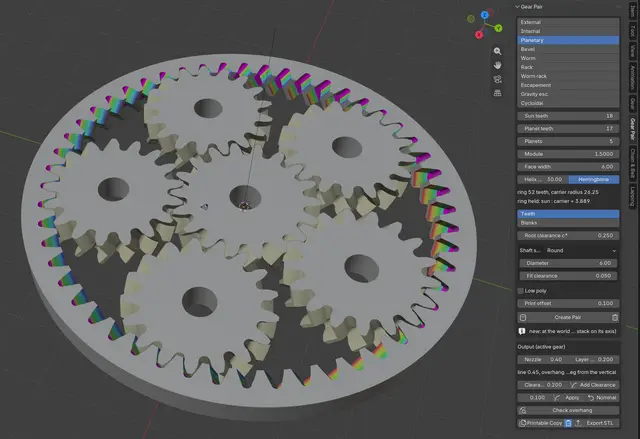The height and width of the screenshot is (439, 640).
Task: Click the info speech-bubble icon below Create Pair
Action: [522, 331]
